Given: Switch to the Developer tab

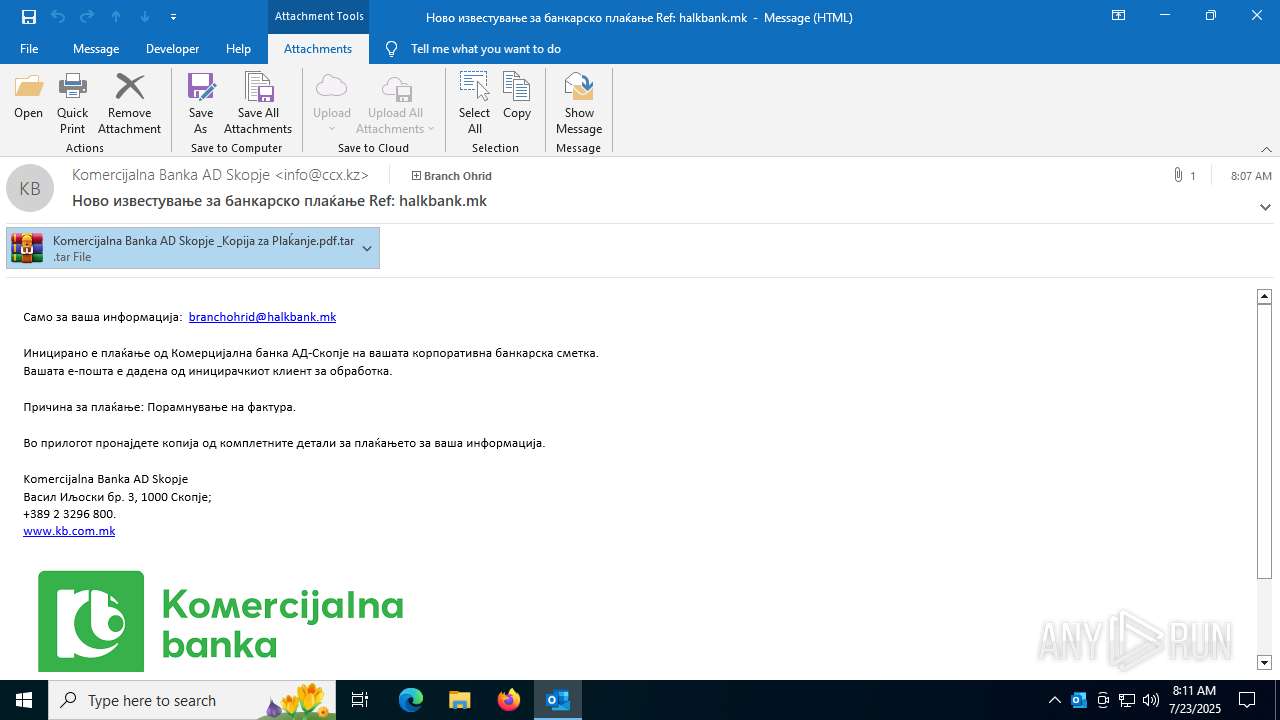Looking at the screenshot, I should 172,49.
